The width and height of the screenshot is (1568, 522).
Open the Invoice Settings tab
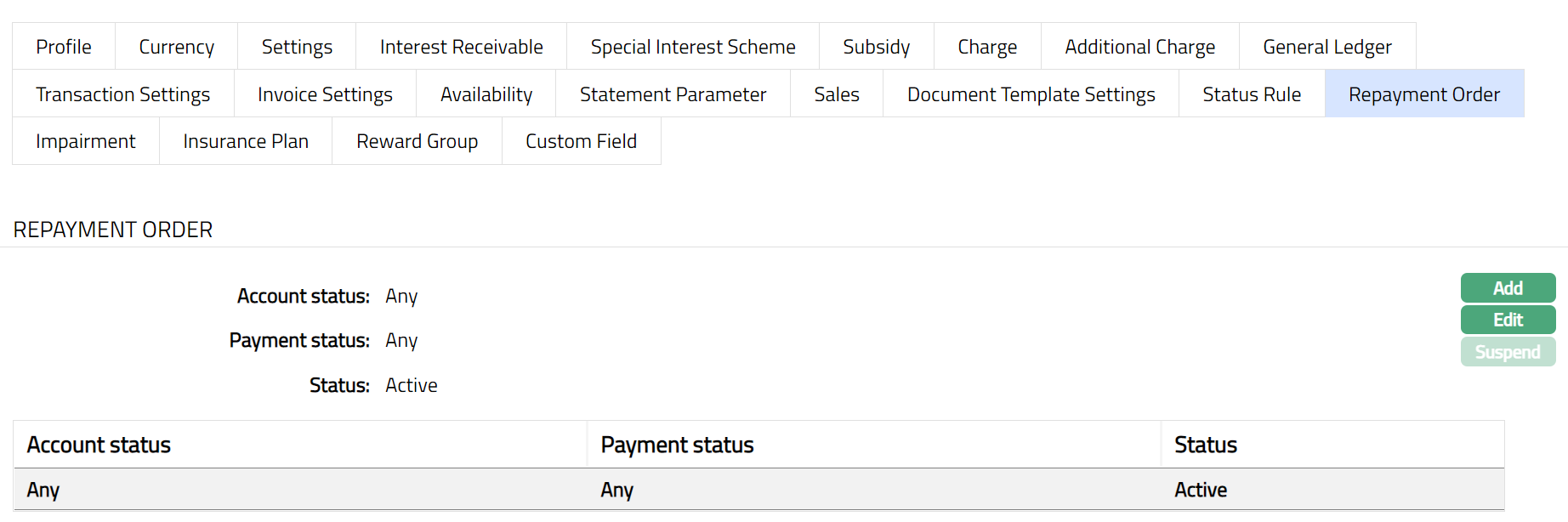(x=325, y=94)
